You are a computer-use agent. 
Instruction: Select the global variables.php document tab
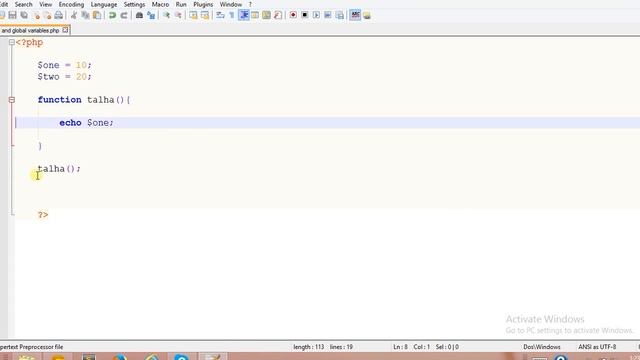[x=31, y=30]
